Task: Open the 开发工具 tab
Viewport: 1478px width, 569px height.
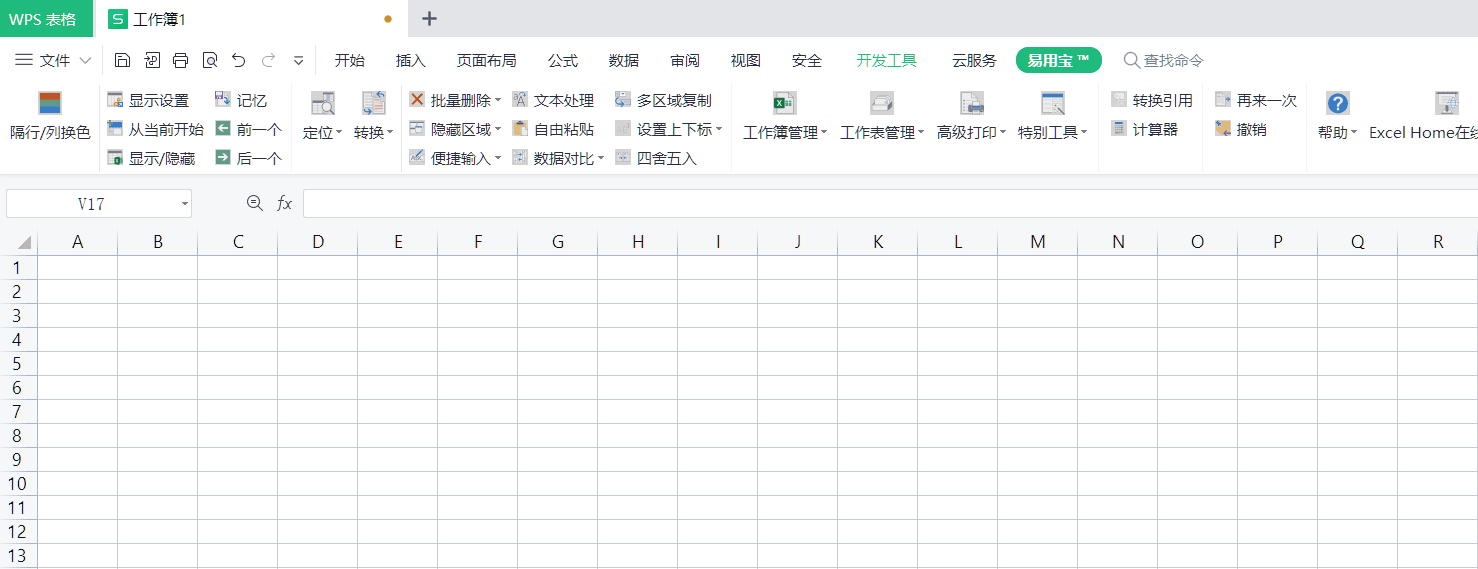Action: tap(886, 61)
